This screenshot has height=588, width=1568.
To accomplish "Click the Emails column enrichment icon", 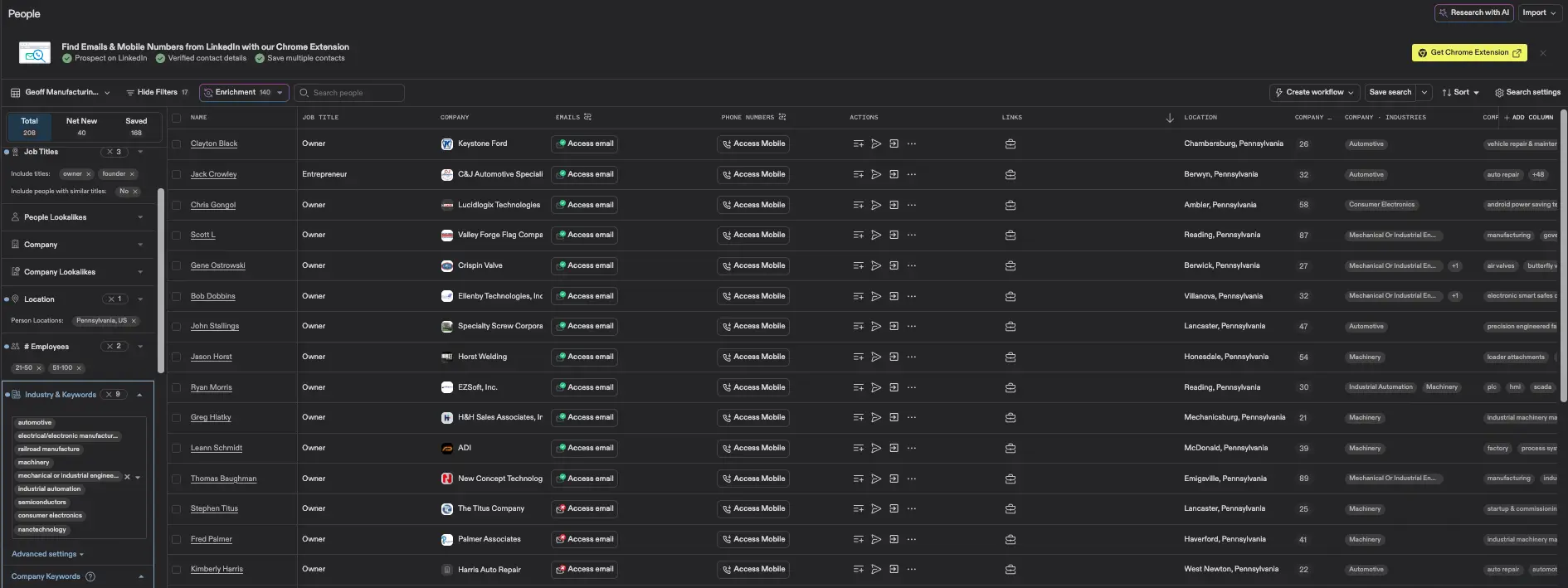I will 587,117.
